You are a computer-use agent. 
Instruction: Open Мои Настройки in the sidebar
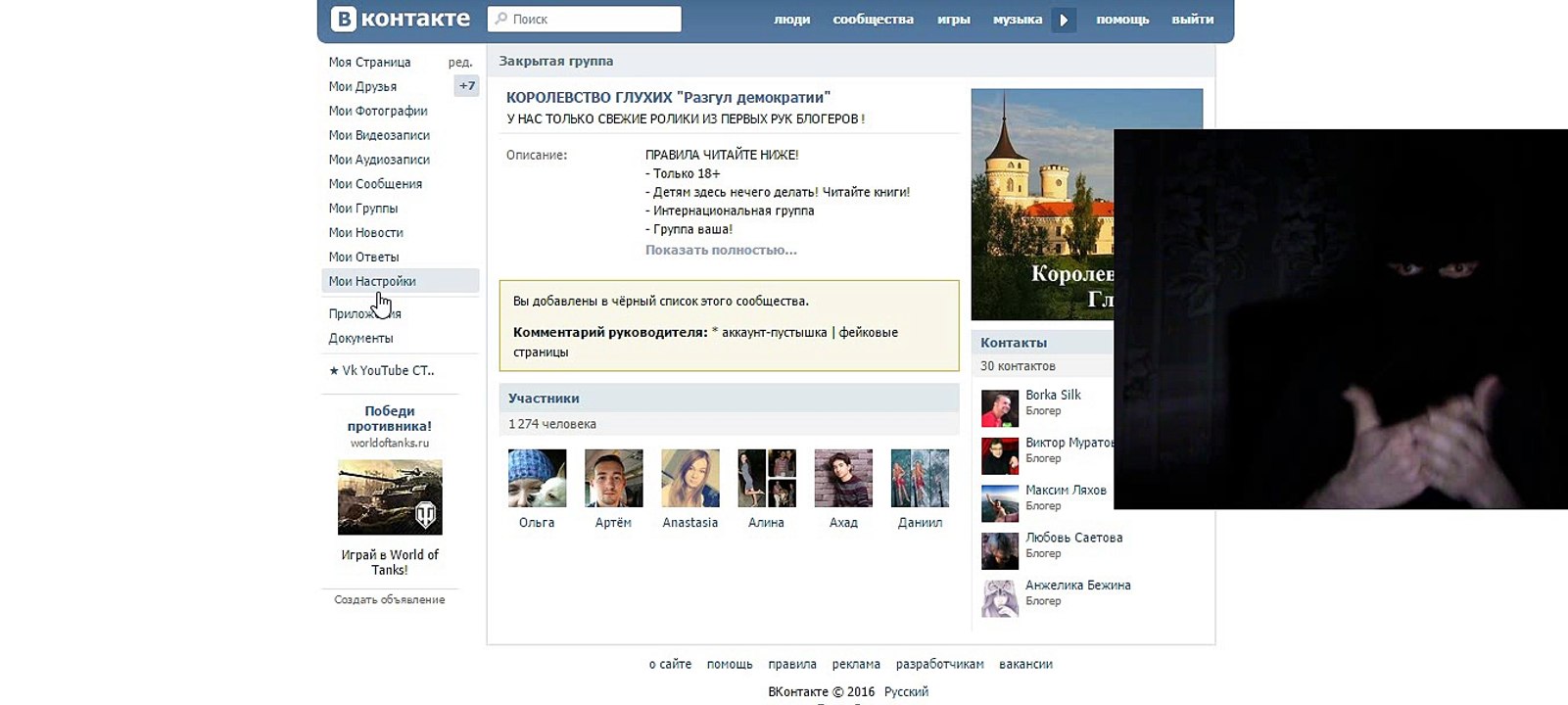(x=372, y=281)
